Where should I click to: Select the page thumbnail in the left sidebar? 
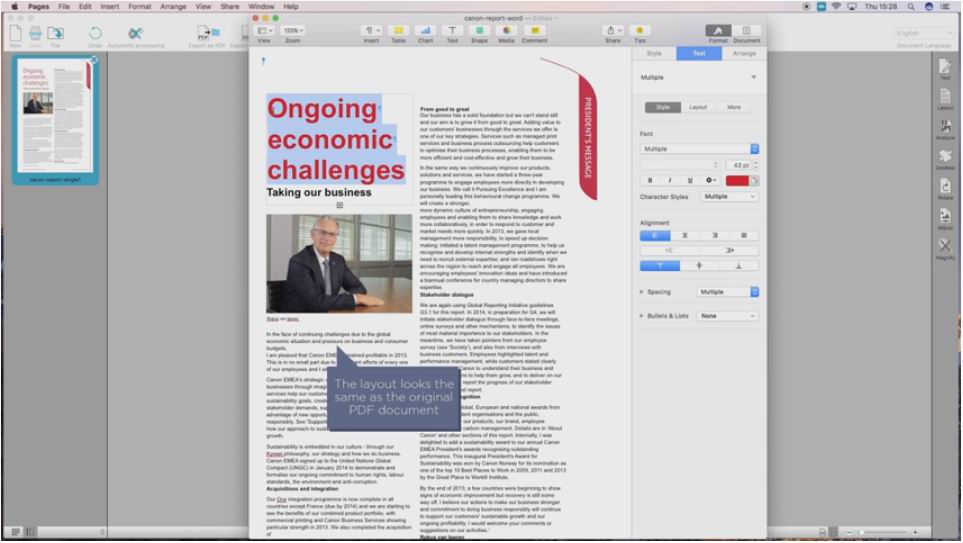click(55, 115)
